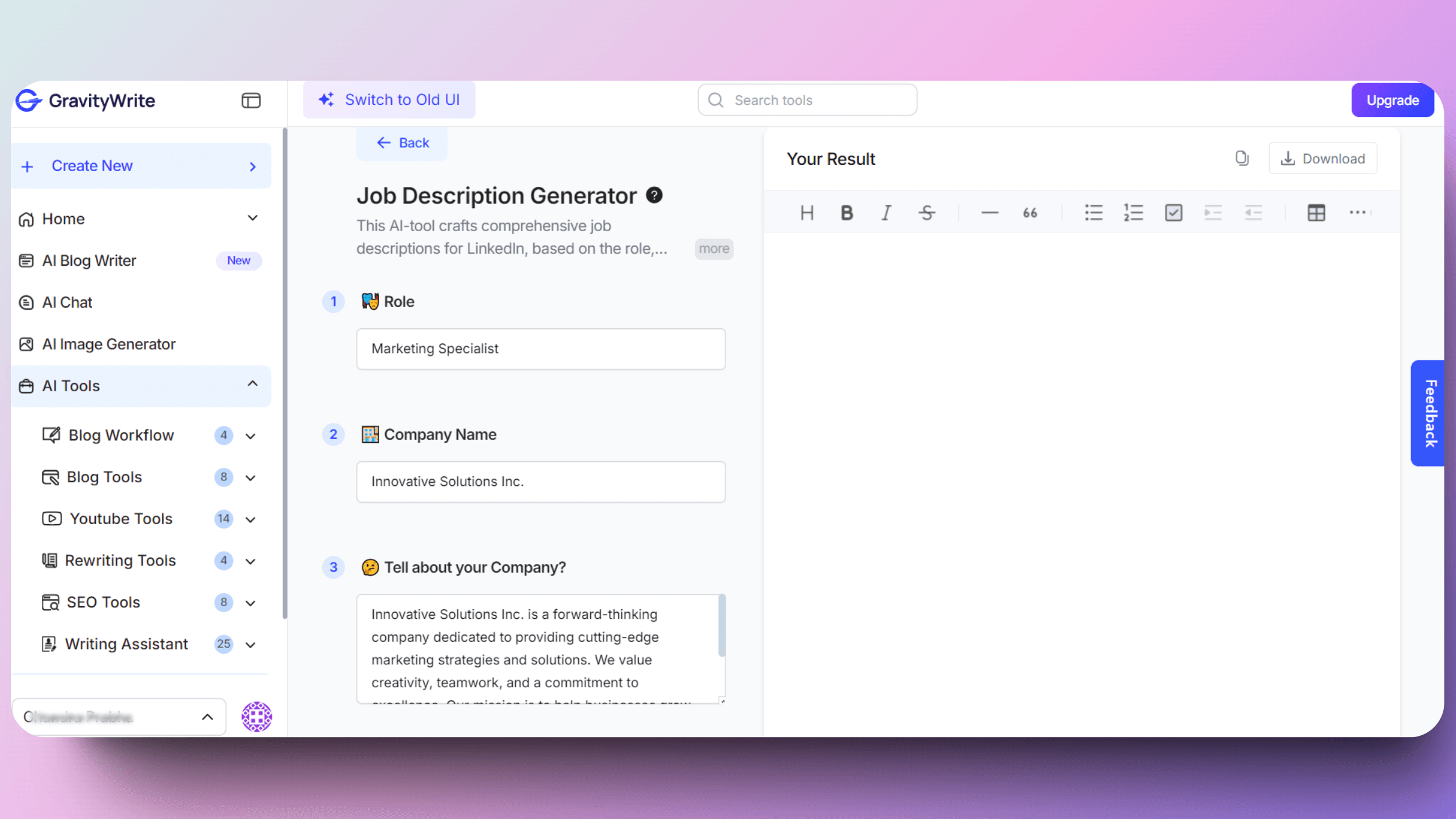Expand Blog Tools submenu
The image size is (1456, 819).
[x=250, y=478]
